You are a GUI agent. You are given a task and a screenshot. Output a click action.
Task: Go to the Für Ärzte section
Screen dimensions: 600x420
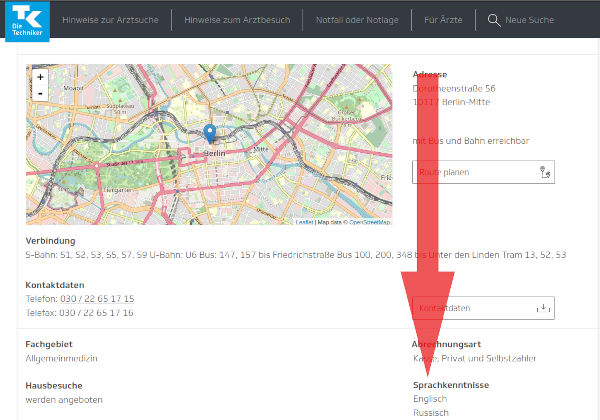443,20
